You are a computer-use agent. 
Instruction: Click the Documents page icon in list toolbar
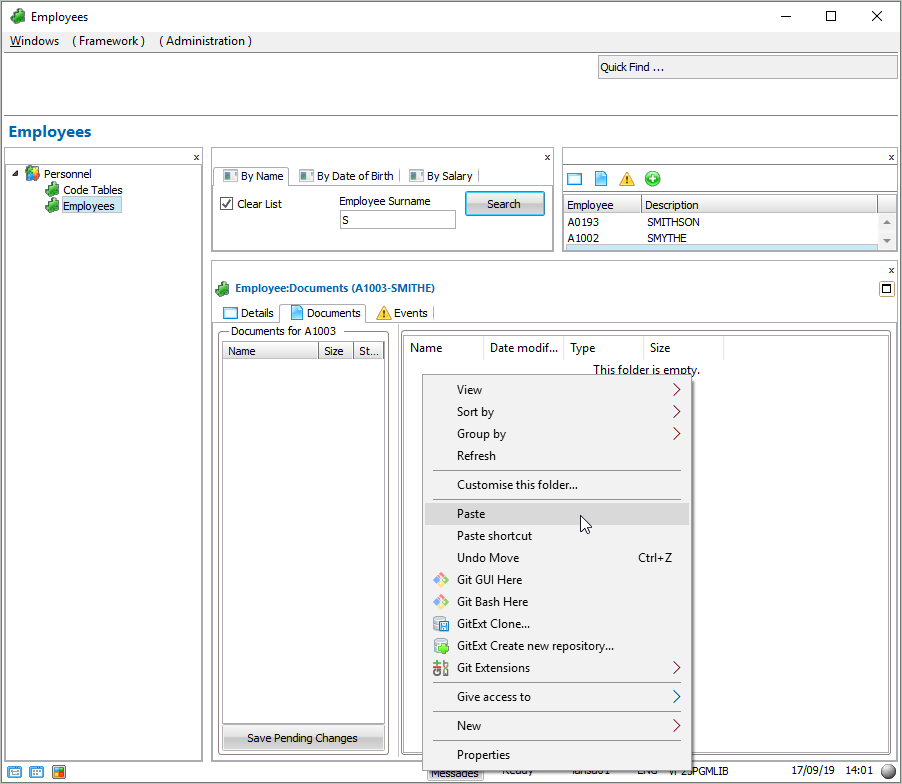(x=601, y=179)
